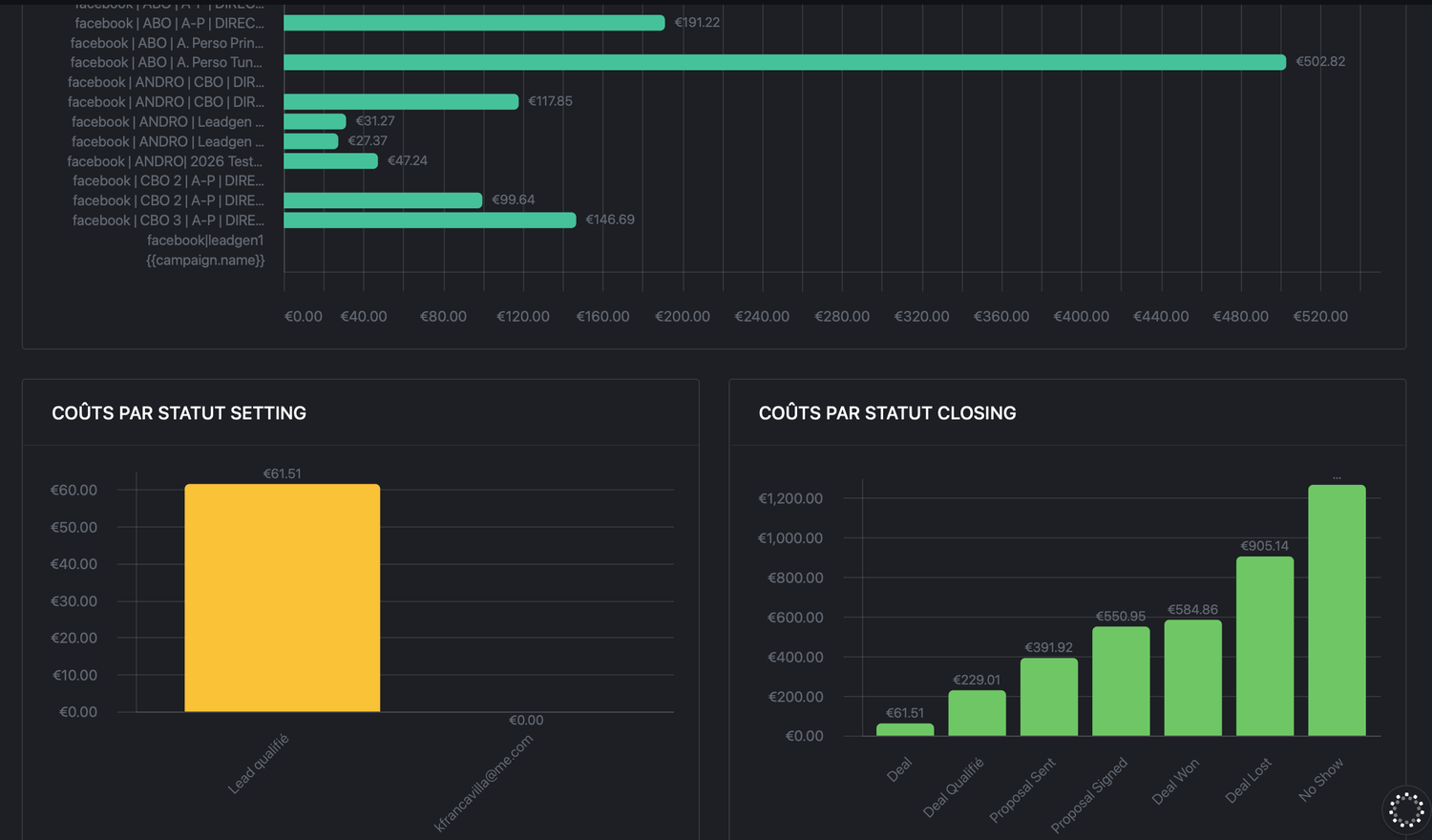Click the €99.64 CBO 2 bar
The image size is (1432, 840).
tap(383, 200)
